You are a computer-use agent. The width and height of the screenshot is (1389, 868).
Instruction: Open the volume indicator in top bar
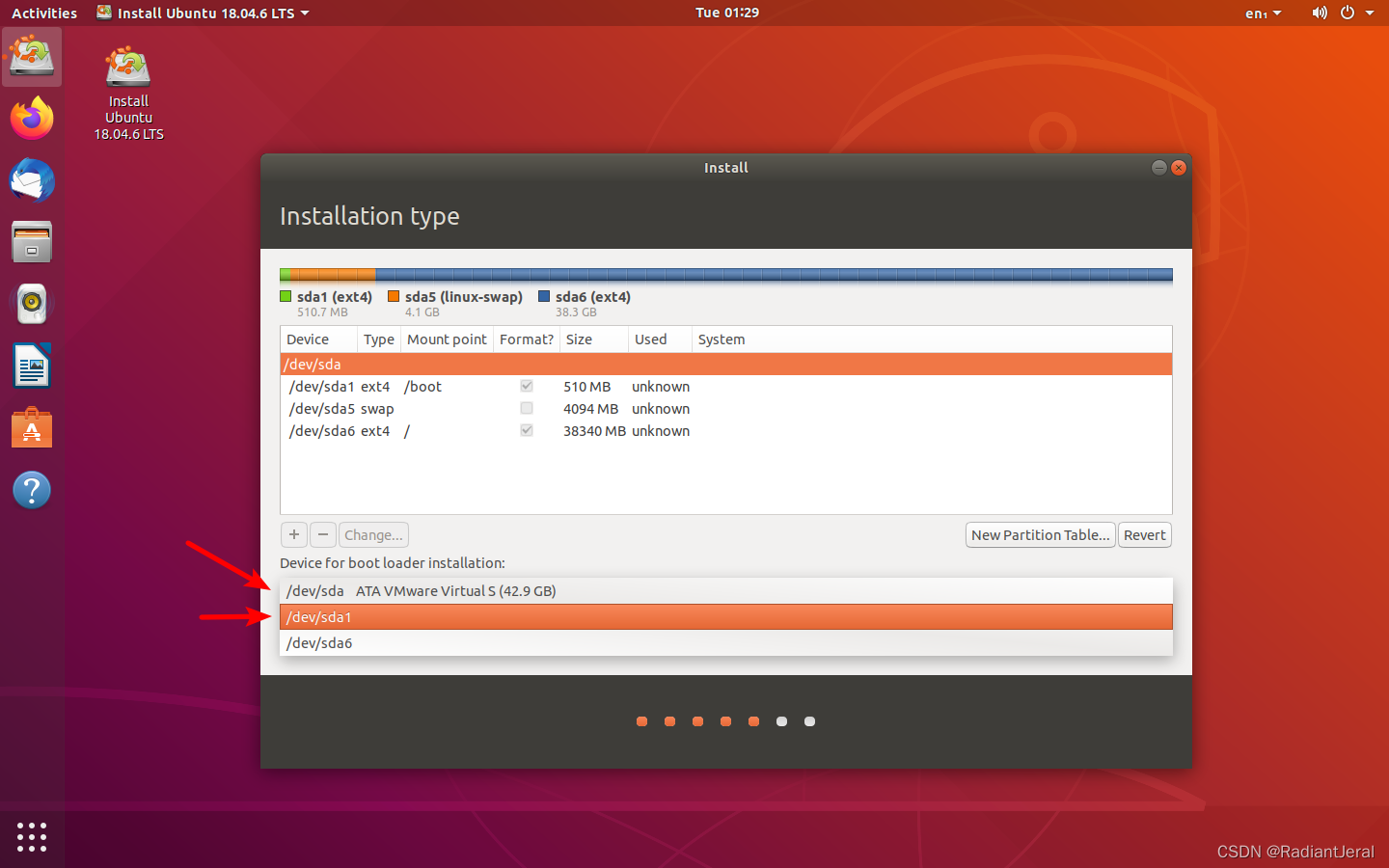click(x=1320, y=13)
